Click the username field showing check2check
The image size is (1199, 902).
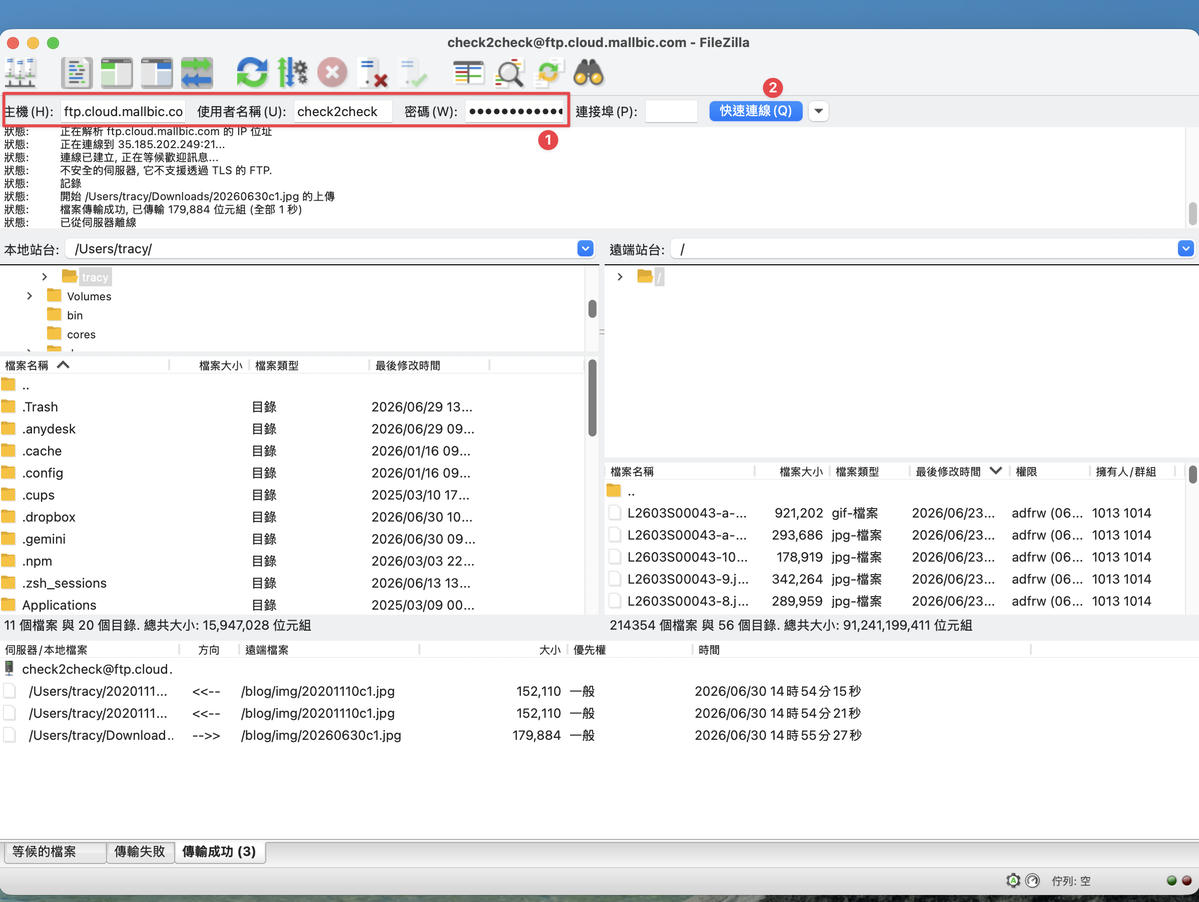click(x=343, y=112)
